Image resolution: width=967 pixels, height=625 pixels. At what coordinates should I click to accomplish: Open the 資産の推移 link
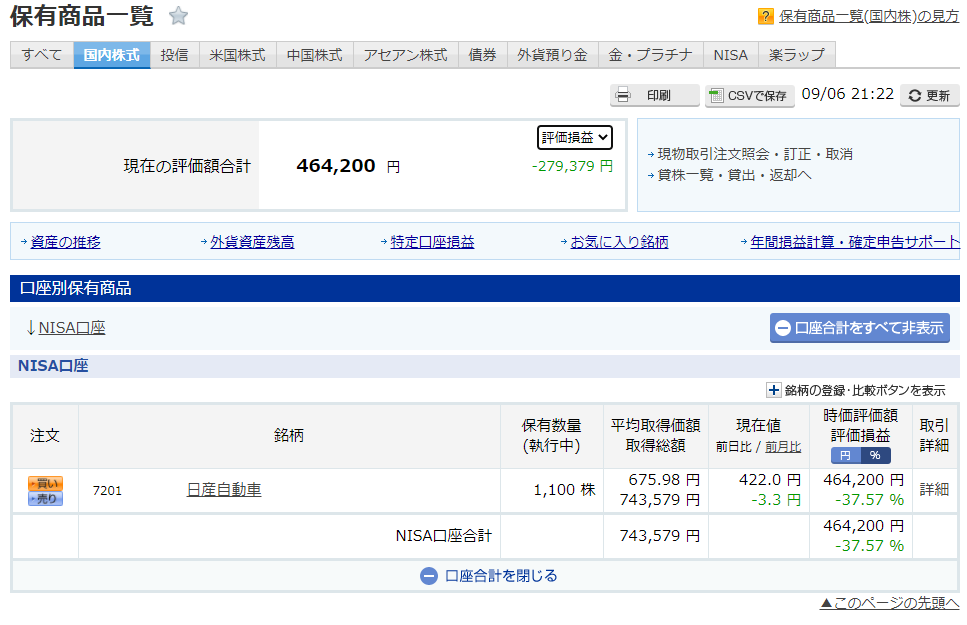pos(65,242)
